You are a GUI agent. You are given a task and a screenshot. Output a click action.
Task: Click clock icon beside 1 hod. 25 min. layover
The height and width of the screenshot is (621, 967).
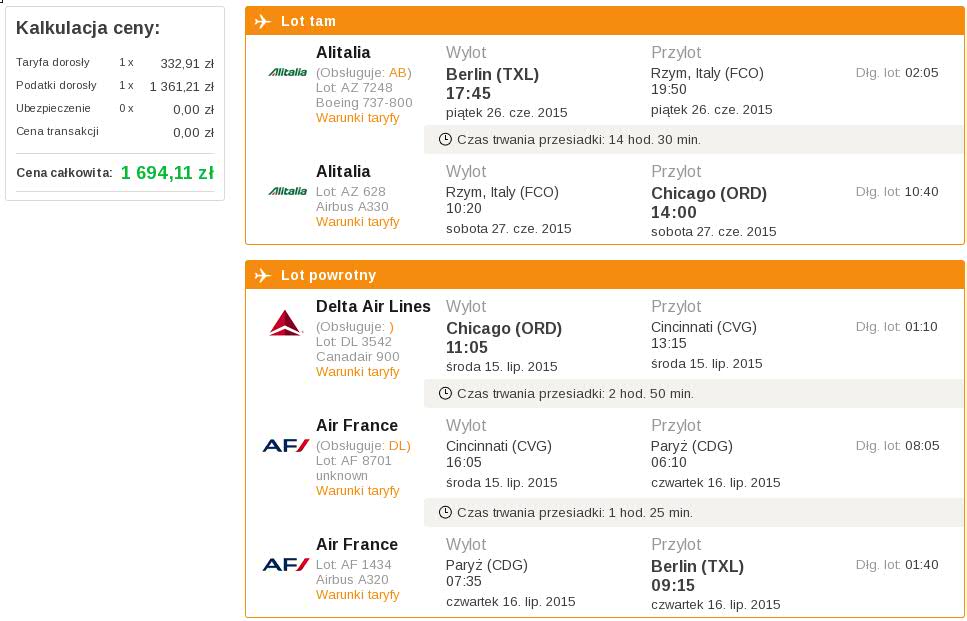click(x=445, y=512)
